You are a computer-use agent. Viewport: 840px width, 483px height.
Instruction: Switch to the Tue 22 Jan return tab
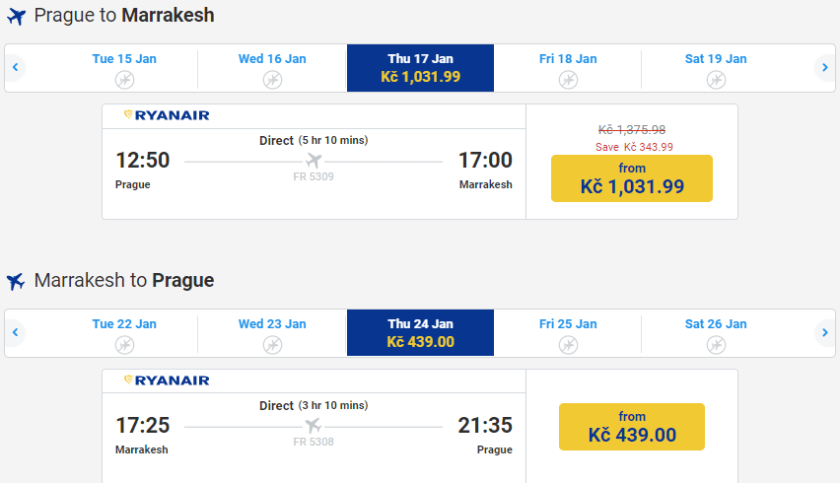(124, 332)
